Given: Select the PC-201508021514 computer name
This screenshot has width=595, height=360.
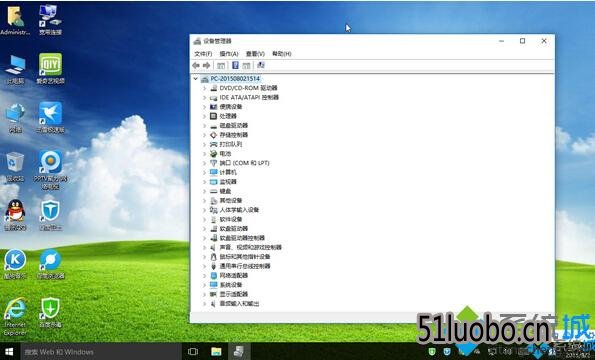Looking at the screenshot, I should tap(235, 79).
